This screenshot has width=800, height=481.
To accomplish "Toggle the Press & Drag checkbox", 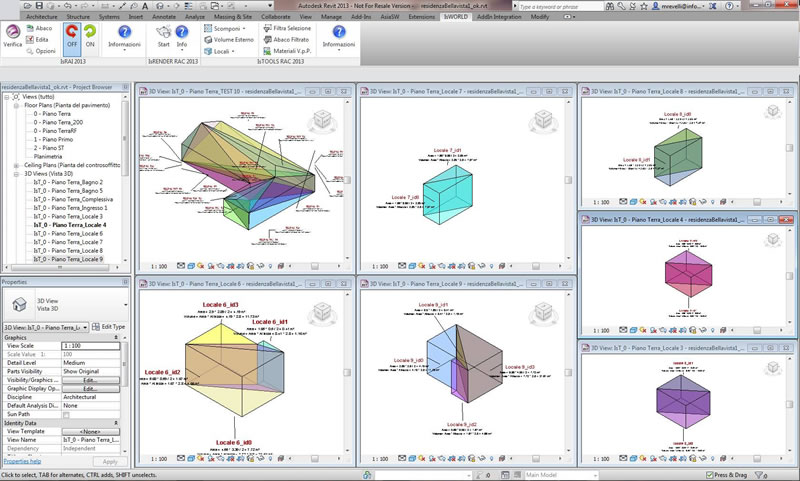I will point(710,475).
